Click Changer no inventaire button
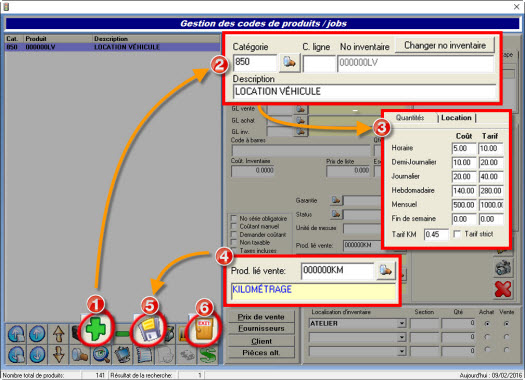Viewport: 525px width, 380px height. (x=445, y=45)
